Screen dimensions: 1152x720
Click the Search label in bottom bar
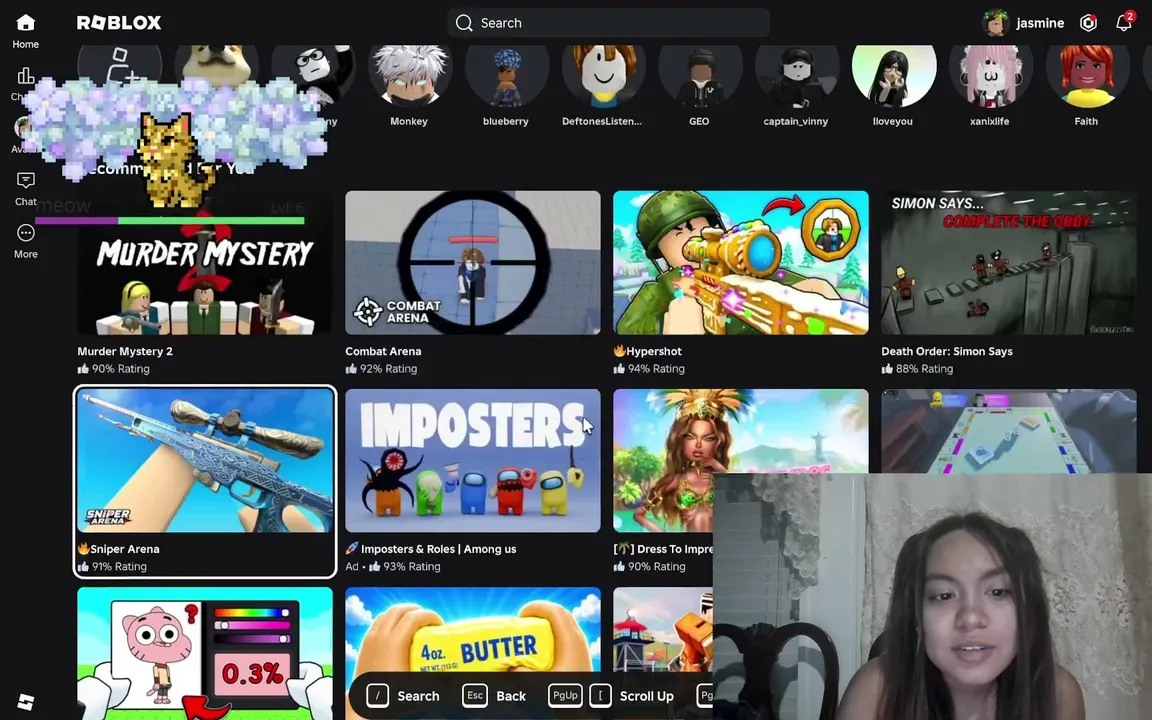pyautogui.click(x=418, y=696)
